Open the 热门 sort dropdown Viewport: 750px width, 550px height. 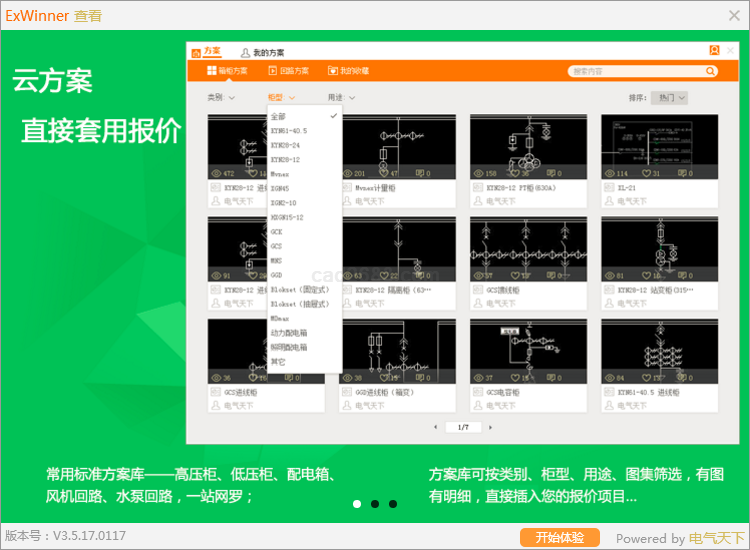click(669, 98)
